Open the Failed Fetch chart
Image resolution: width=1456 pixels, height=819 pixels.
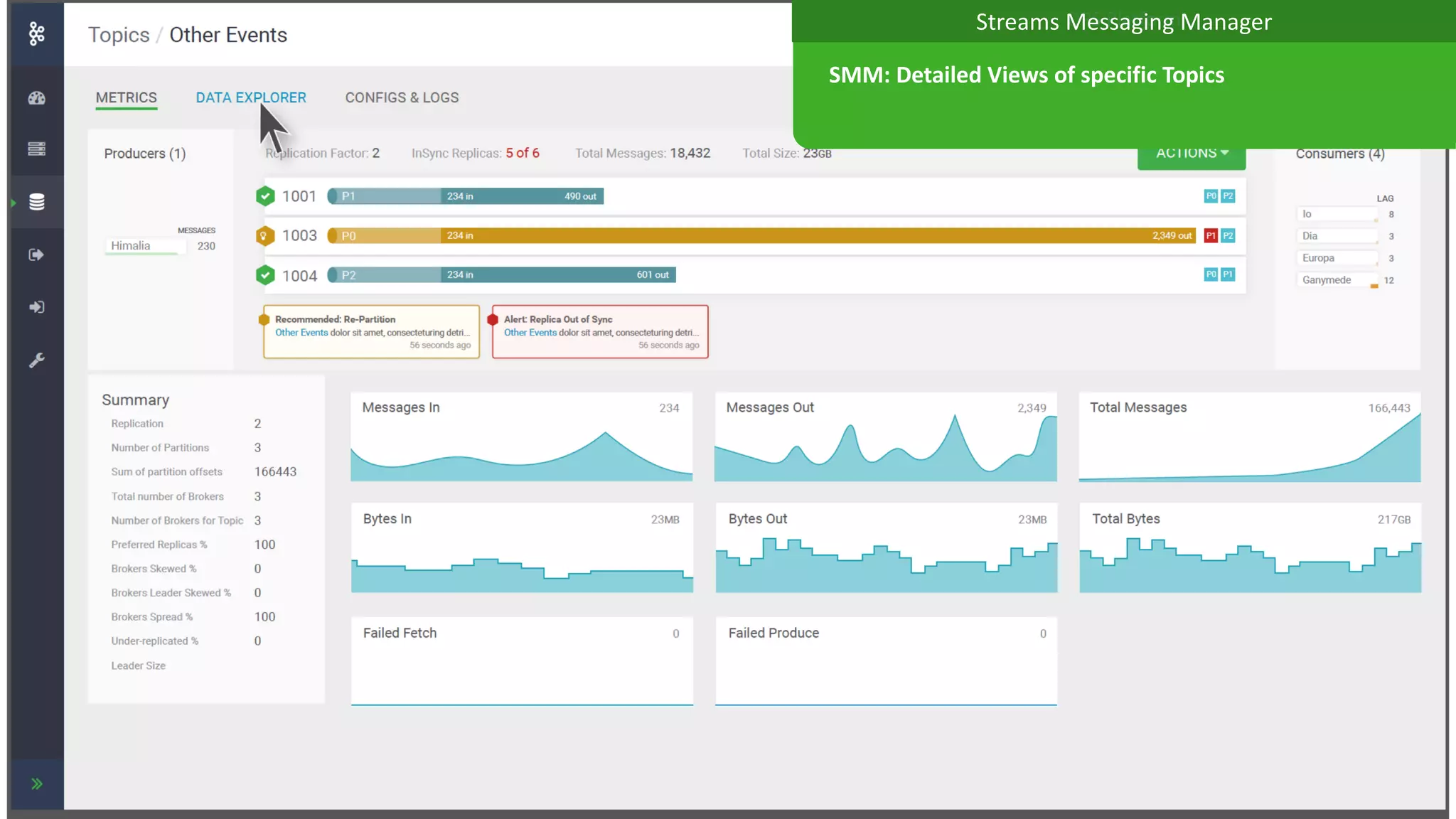tap(522, 661)
